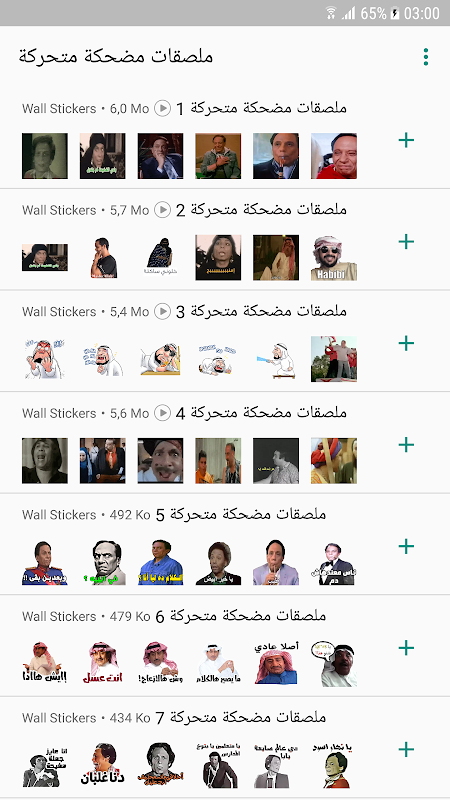Select the إيش هاذا sticker thumbnail

44,663
